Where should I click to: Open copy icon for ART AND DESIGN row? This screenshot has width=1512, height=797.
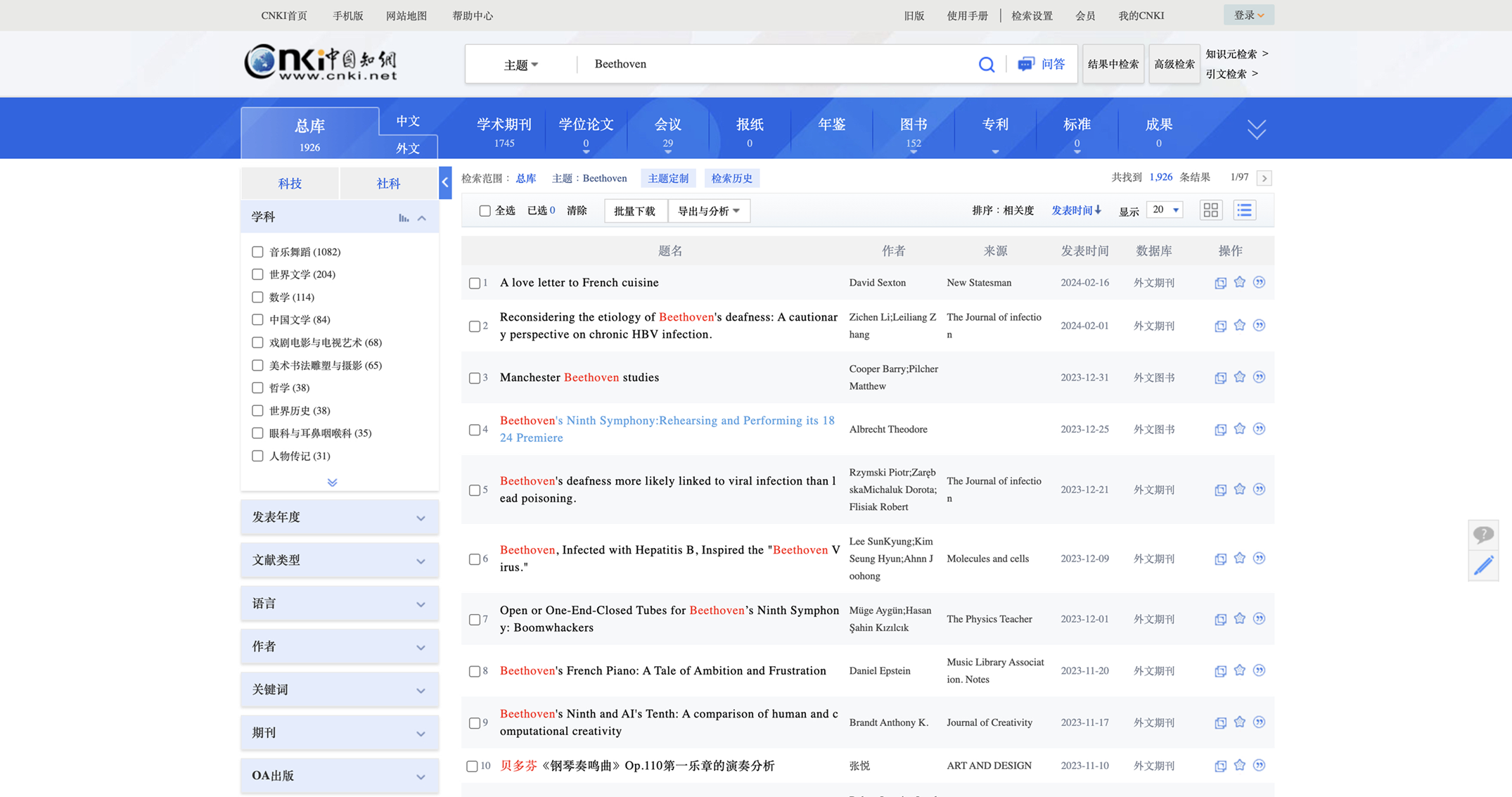point(1220,765)
